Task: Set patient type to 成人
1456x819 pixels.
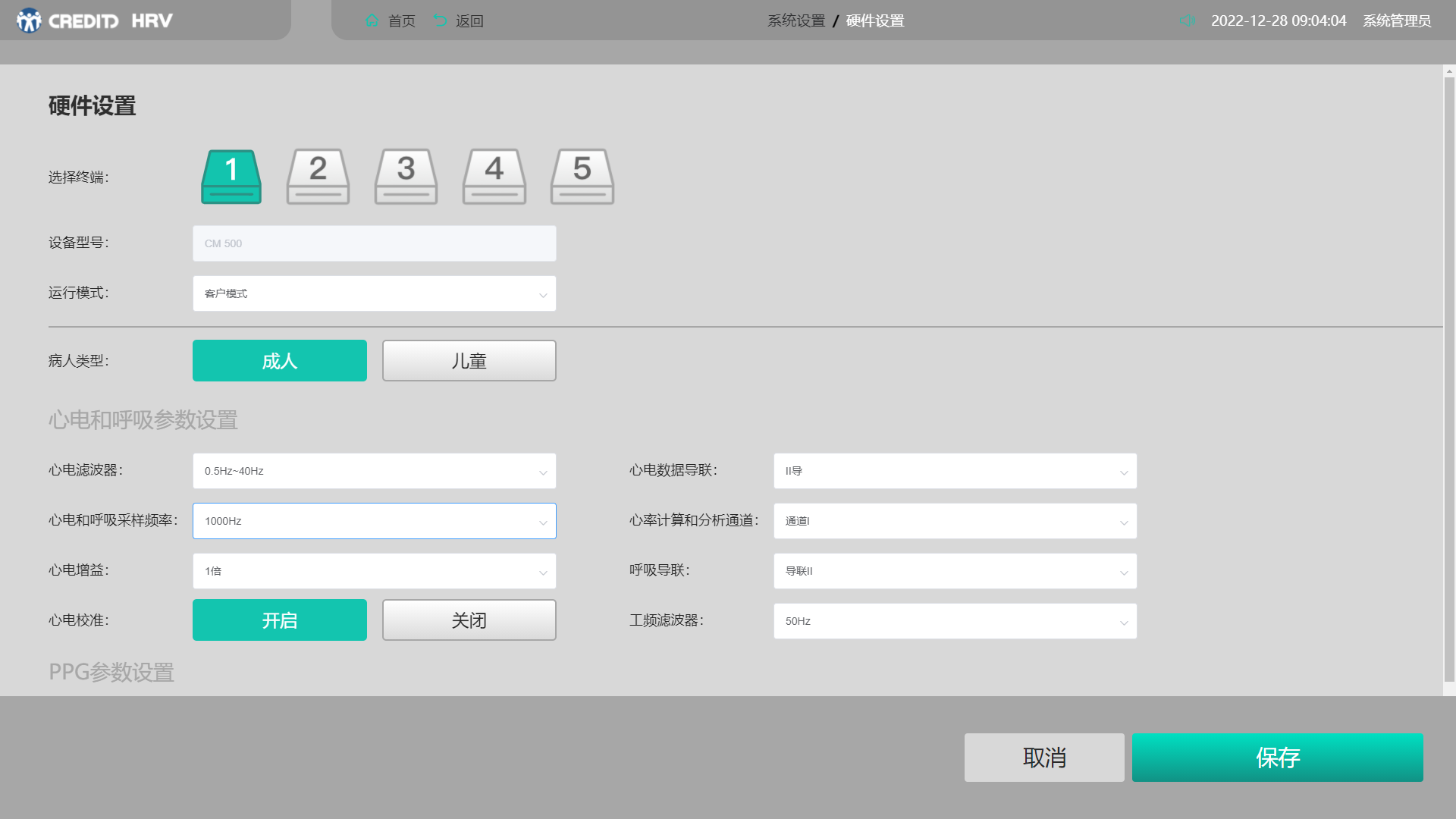Action: coord(279,361)
